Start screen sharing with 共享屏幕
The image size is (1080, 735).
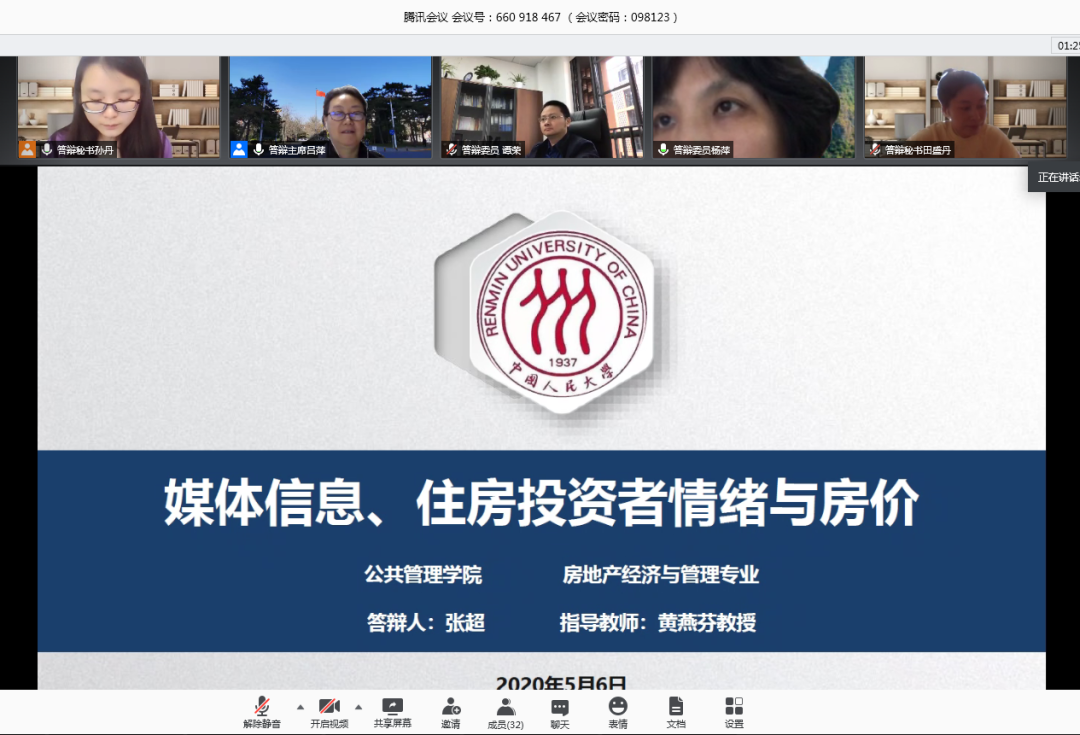[393, 712]
